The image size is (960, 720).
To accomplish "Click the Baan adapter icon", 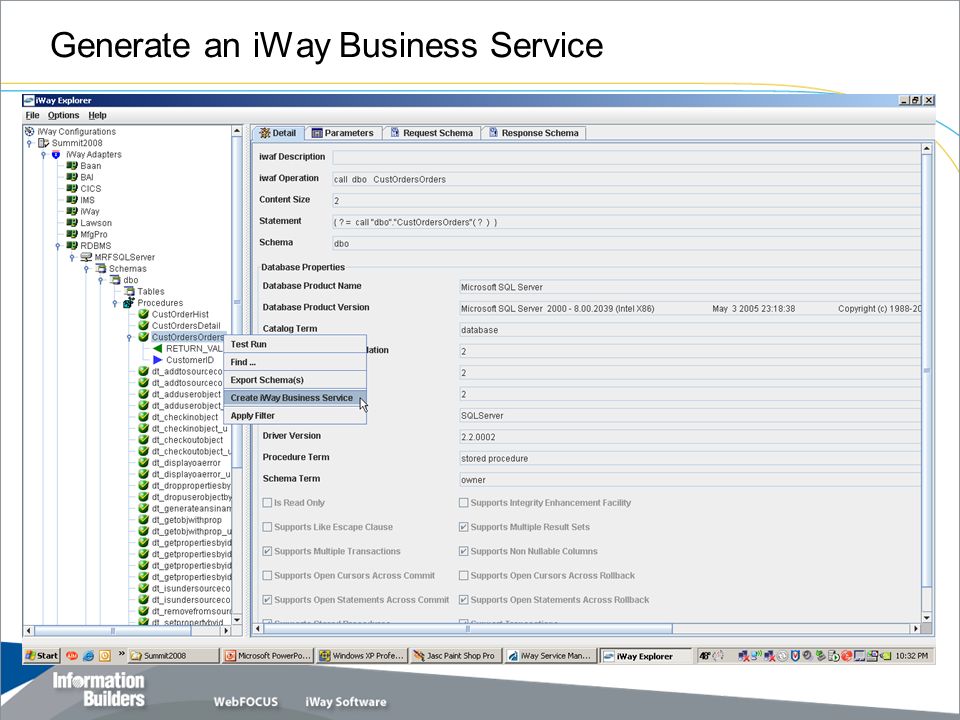I will [72, 165].
